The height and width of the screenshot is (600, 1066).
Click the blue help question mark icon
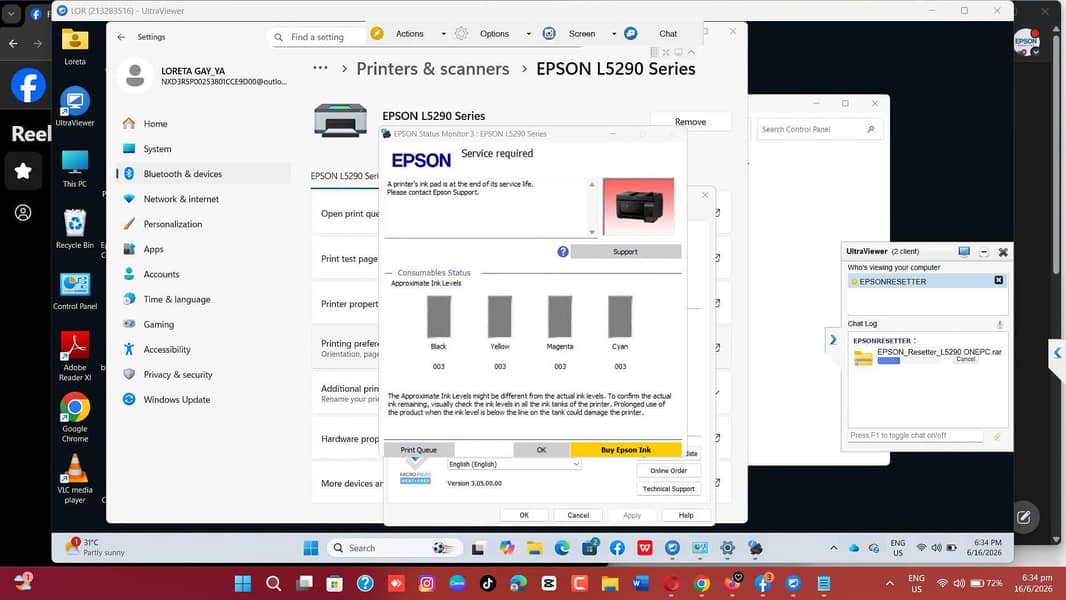coord(563,251)
